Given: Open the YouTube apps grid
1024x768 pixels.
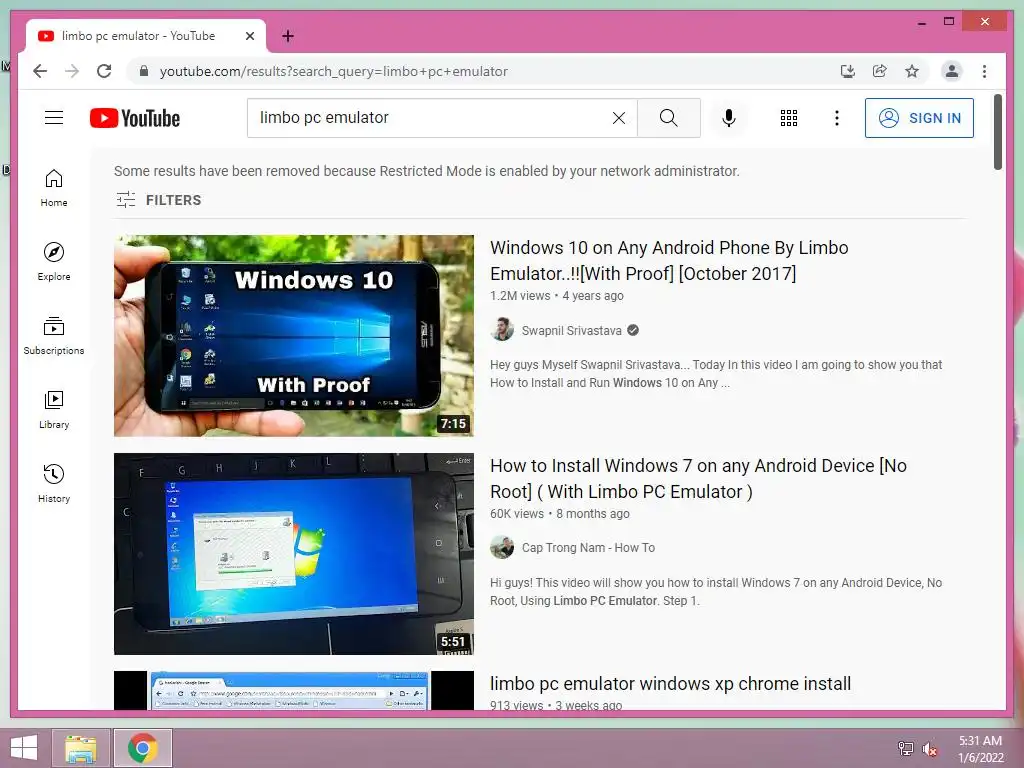Looking at the screenshot, I should point(789,118).
